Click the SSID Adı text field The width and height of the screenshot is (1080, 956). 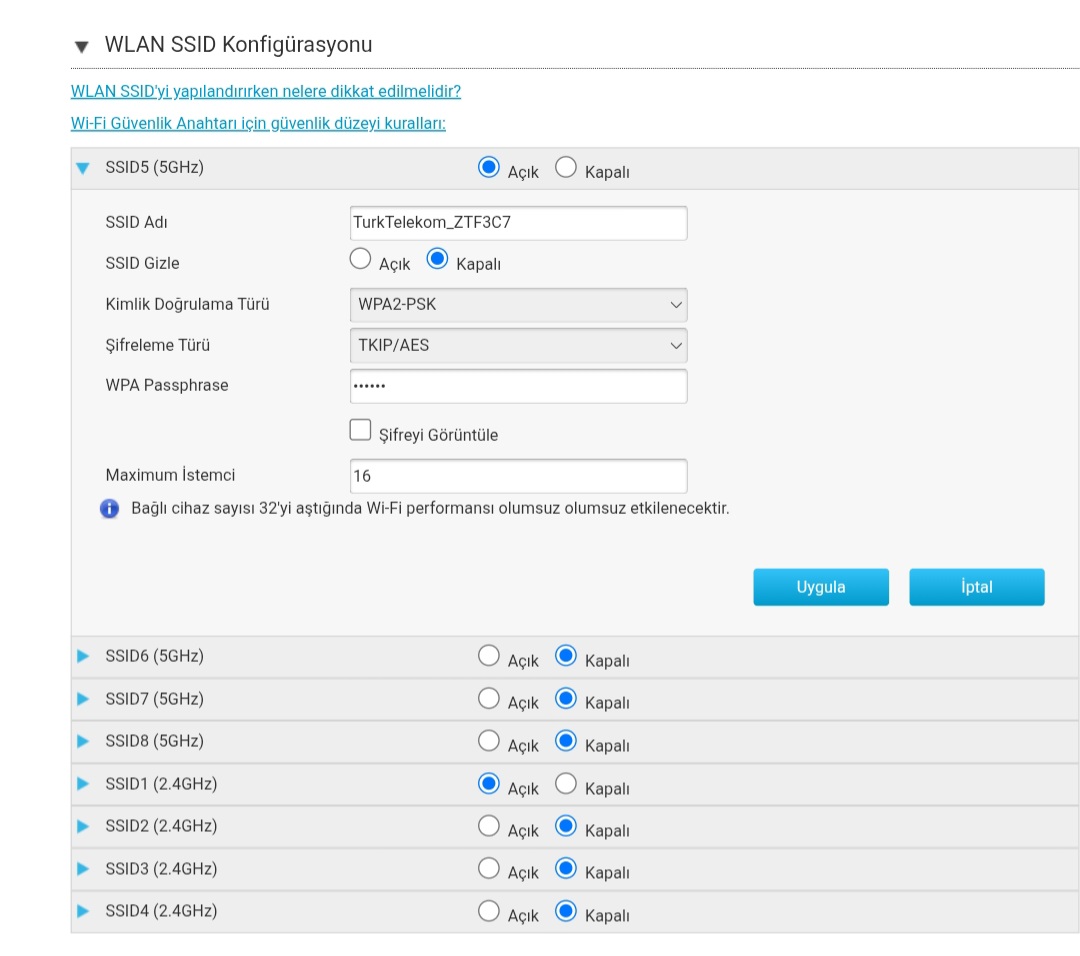(518, 223)
